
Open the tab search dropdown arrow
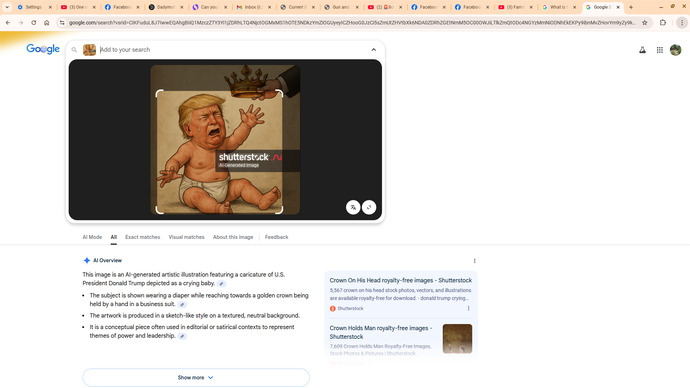click(7, 7)
